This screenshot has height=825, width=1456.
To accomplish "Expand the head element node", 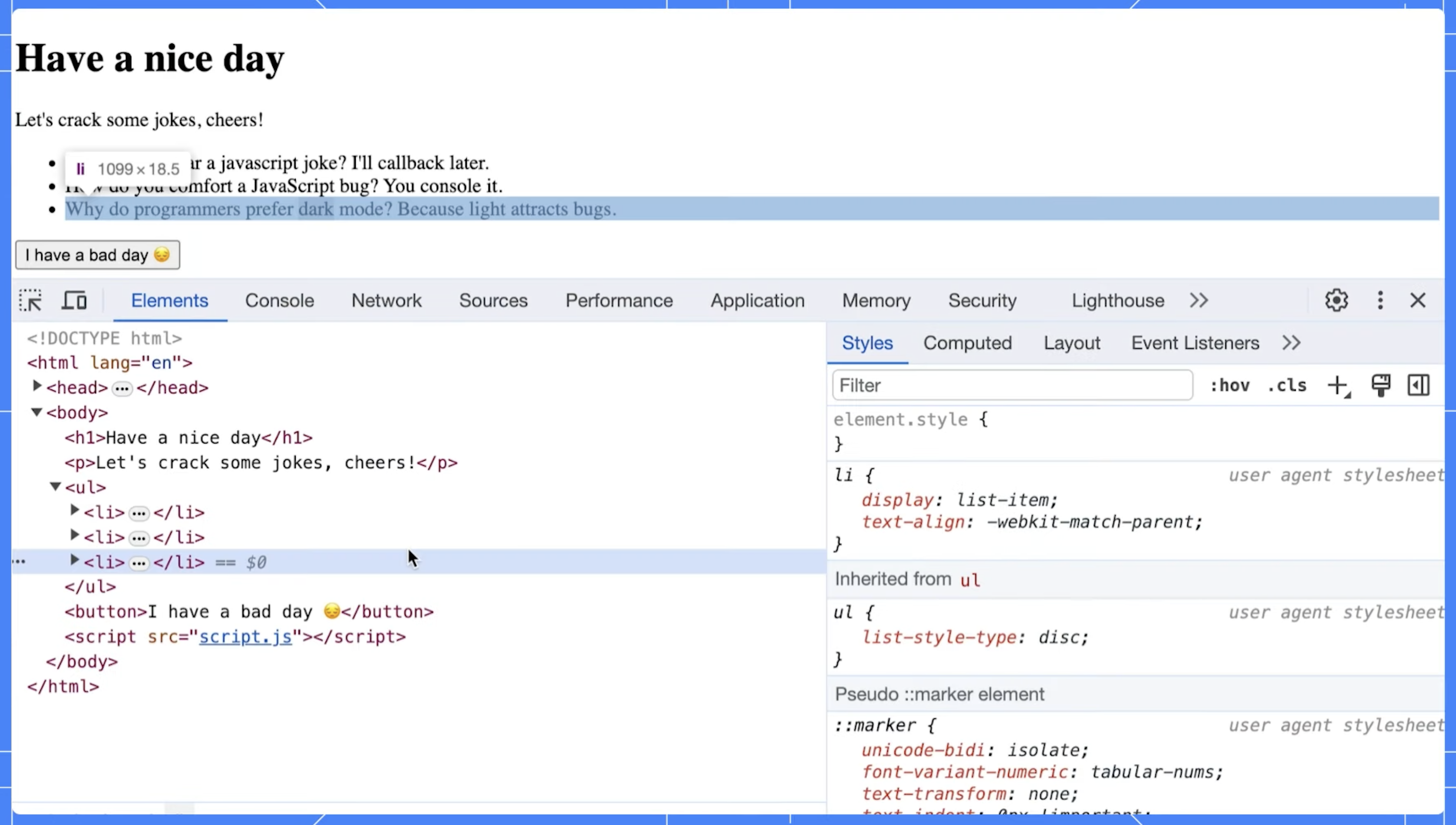I will point(37,386).
